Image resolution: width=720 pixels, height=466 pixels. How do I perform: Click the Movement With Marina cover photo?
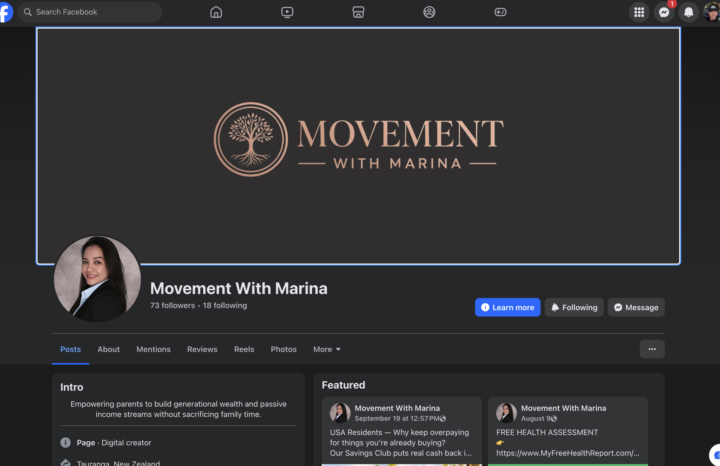click(358, 146)
